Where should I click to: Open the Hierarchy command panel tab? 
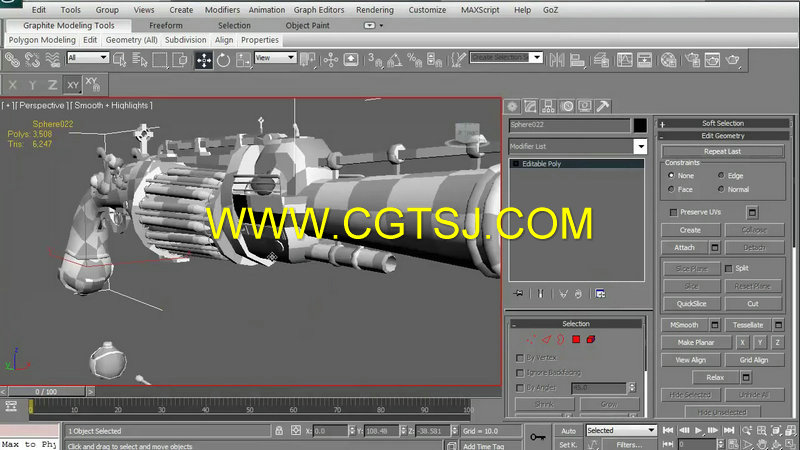tap(548, 106)
